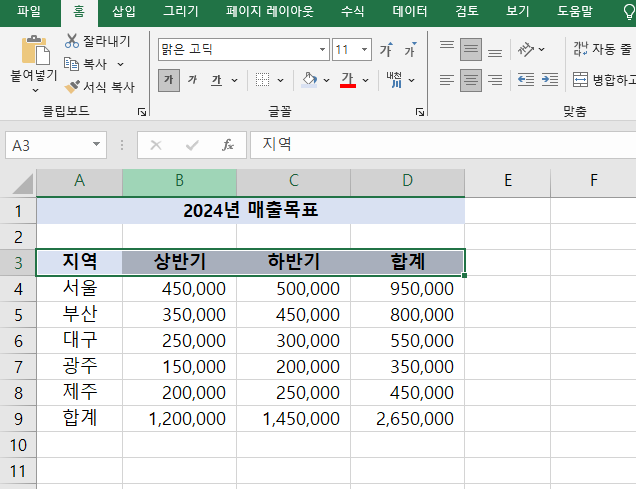Click Wrap Text (자동 줄) button
The height and width of the screenshot is (489, 636).
click(603, 49)
